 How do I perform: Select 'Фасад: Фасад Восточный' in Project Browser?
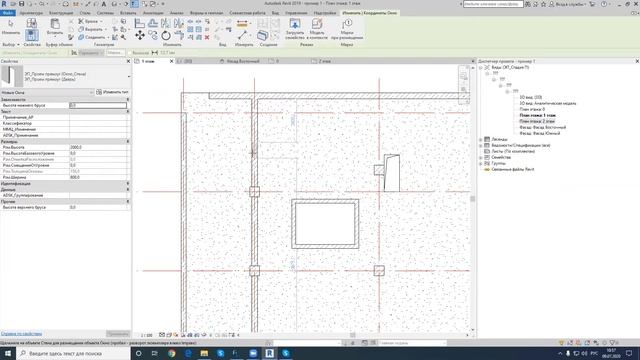542,127
